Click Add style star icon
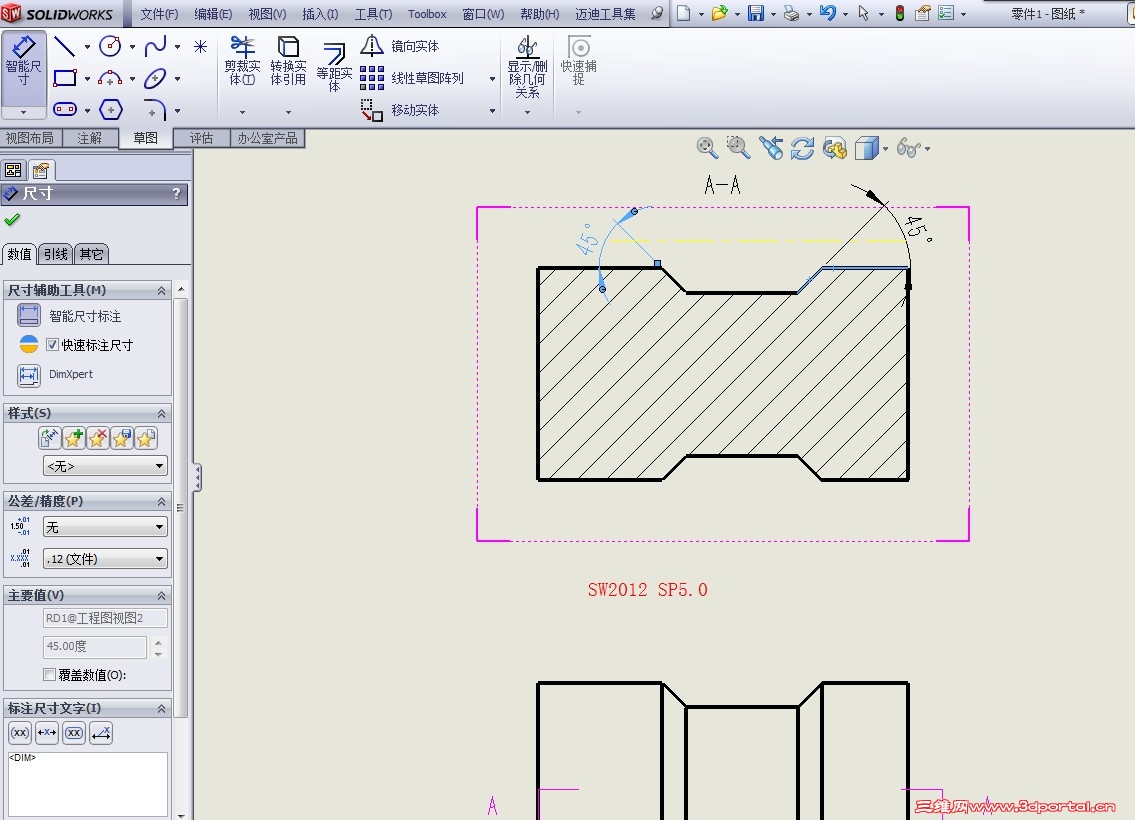The height and width of the screenshot is (820, 1135). pyautogui.click(x=74, y=438)
